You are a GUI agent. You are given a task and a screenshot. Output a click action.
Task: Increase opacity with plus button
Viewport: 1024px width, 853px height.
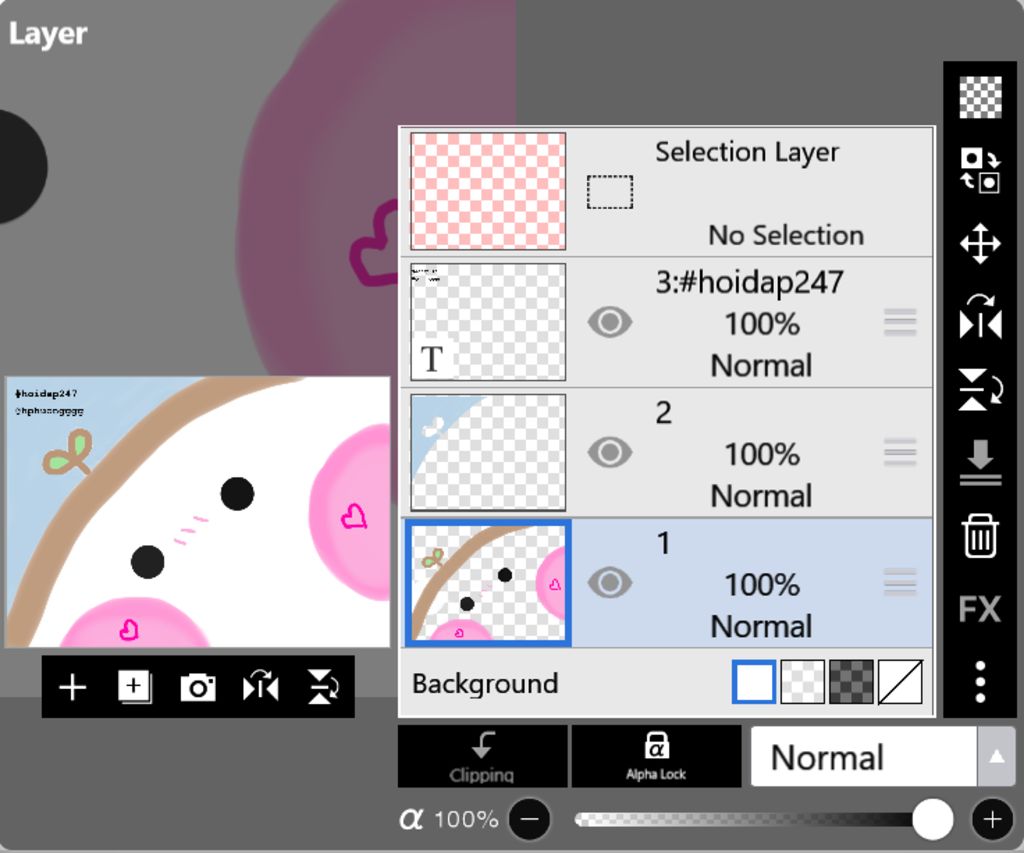tap(992, 819)
